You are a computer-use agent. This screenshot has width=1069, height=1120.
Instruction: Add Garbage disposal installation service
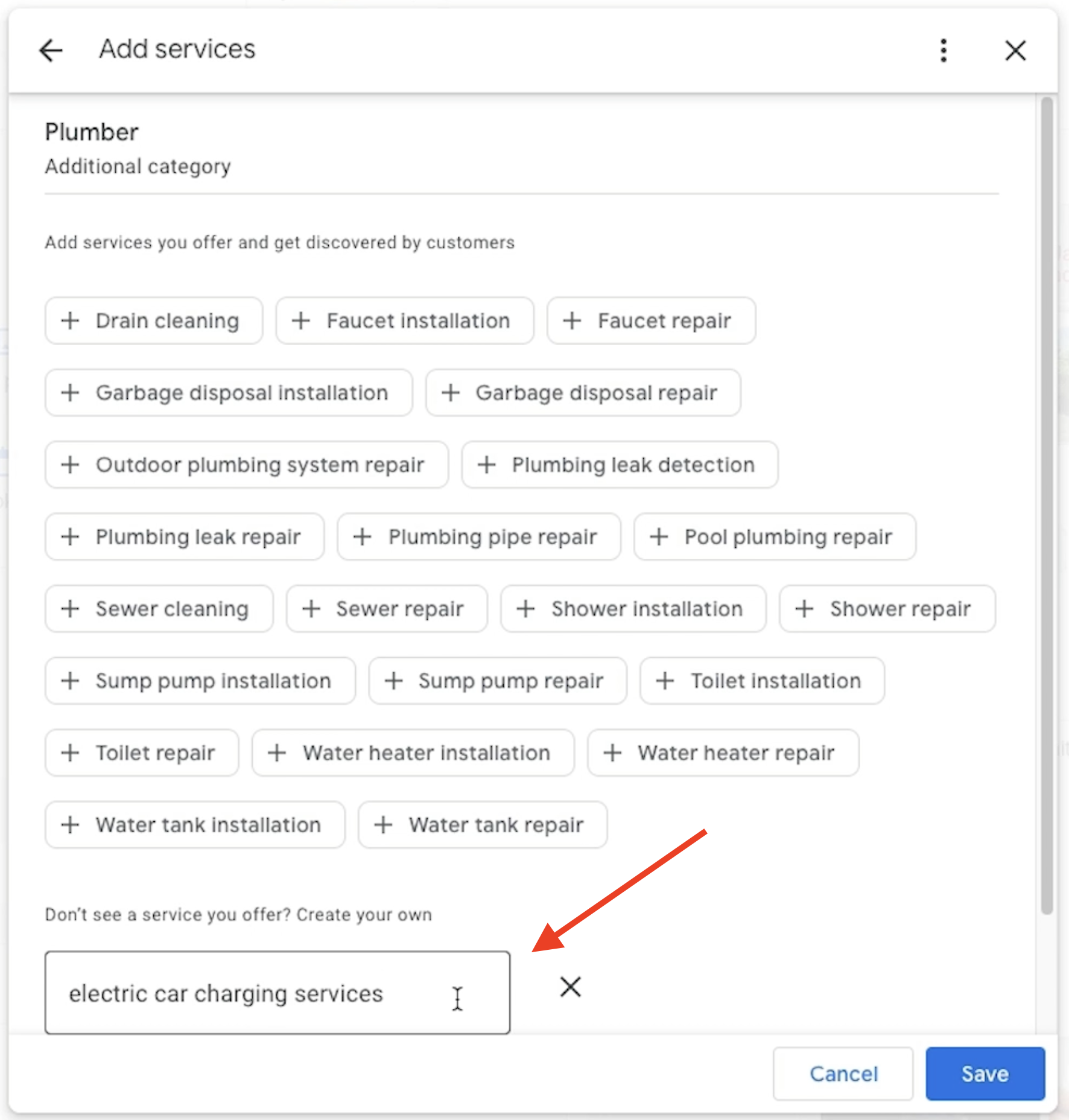tap(228, 393)
